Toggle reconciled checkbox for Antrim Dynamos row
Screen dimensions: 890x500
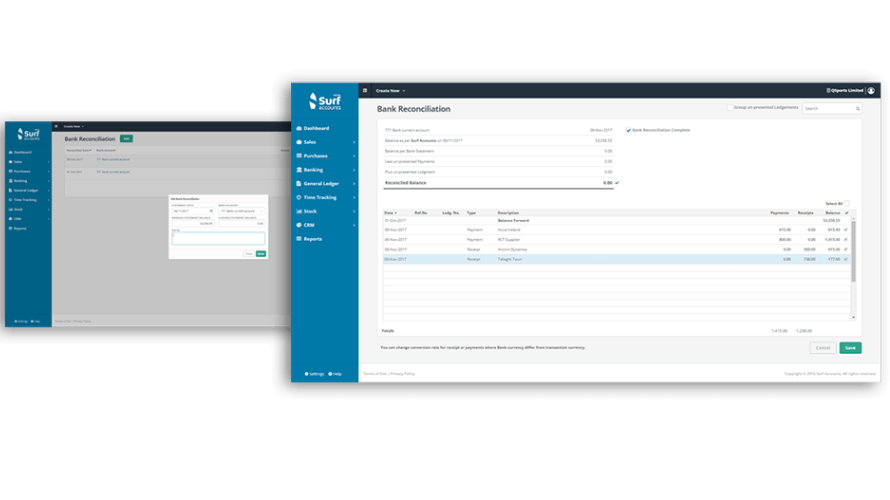click(x=846, y=249)
